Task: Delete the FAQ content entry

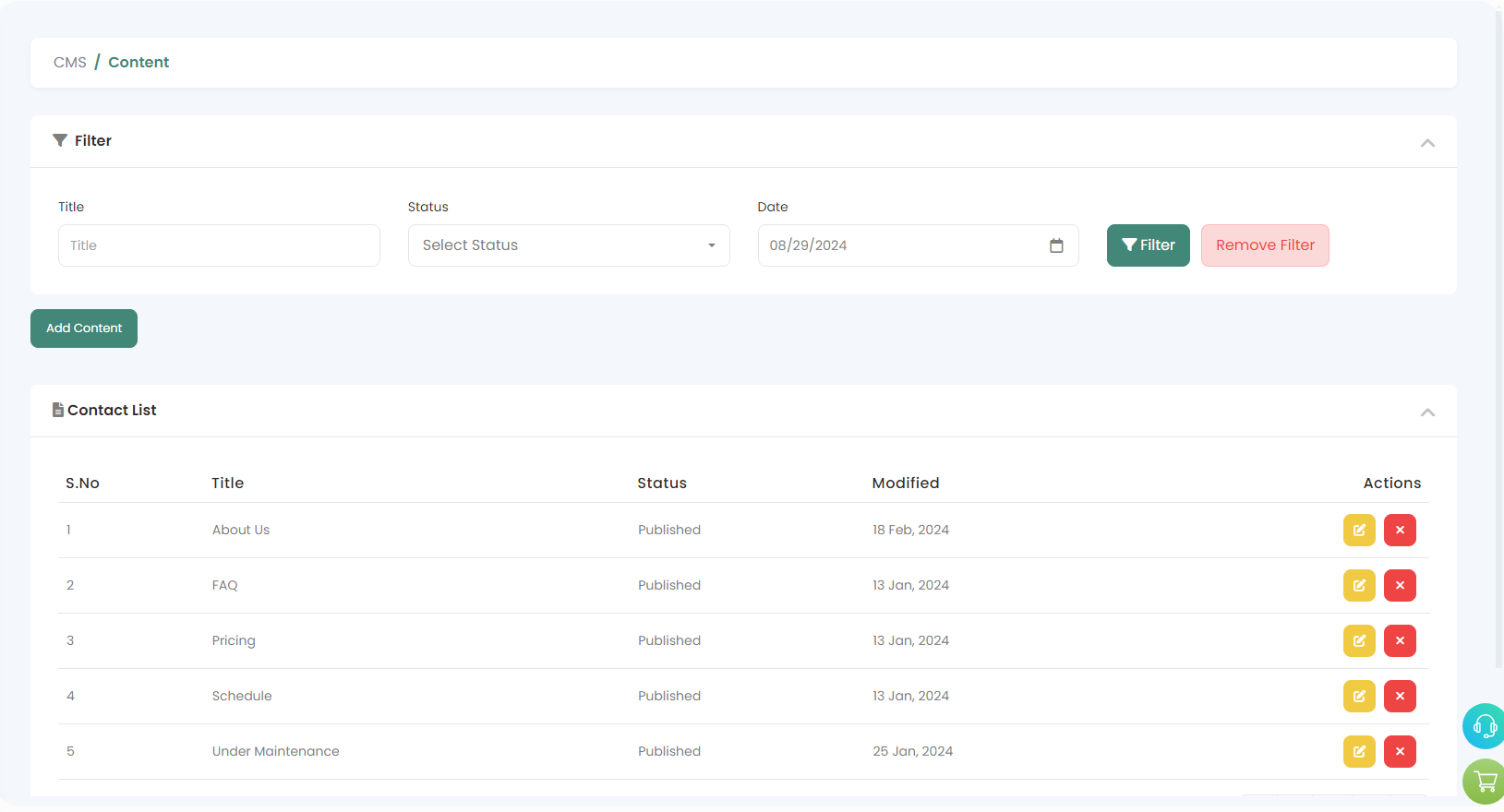Action: pos(1399,585)
